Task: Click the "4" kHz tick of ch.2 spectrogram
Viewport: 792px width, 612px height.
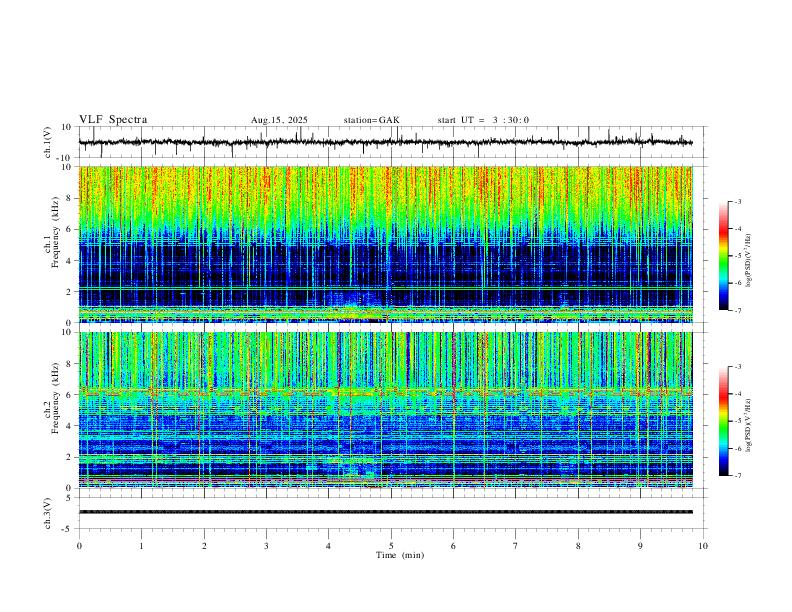Action: click(69, 426)
